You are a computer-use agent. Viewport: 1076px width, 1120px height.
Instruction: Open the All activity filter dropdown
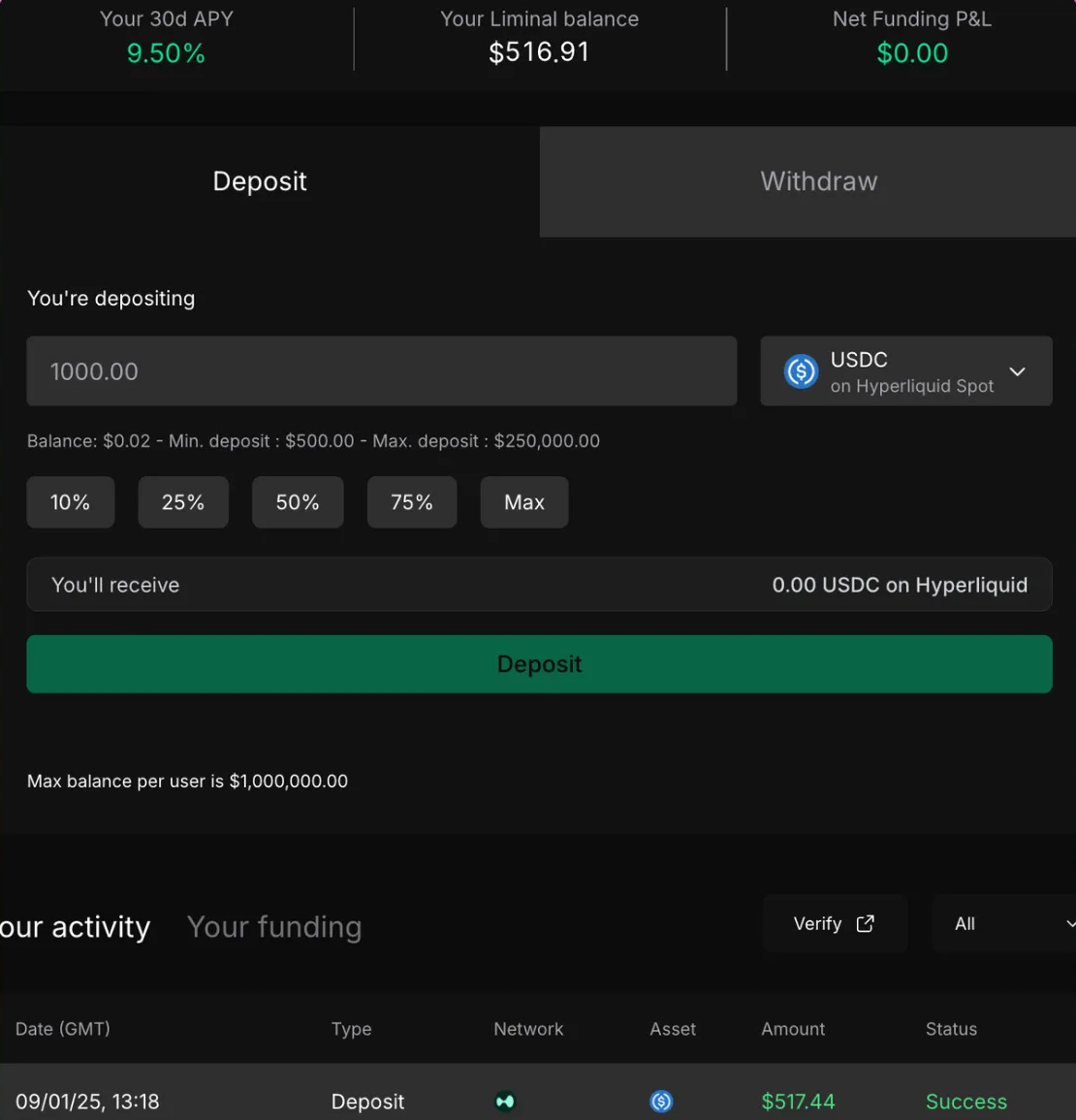[1002, 924]
